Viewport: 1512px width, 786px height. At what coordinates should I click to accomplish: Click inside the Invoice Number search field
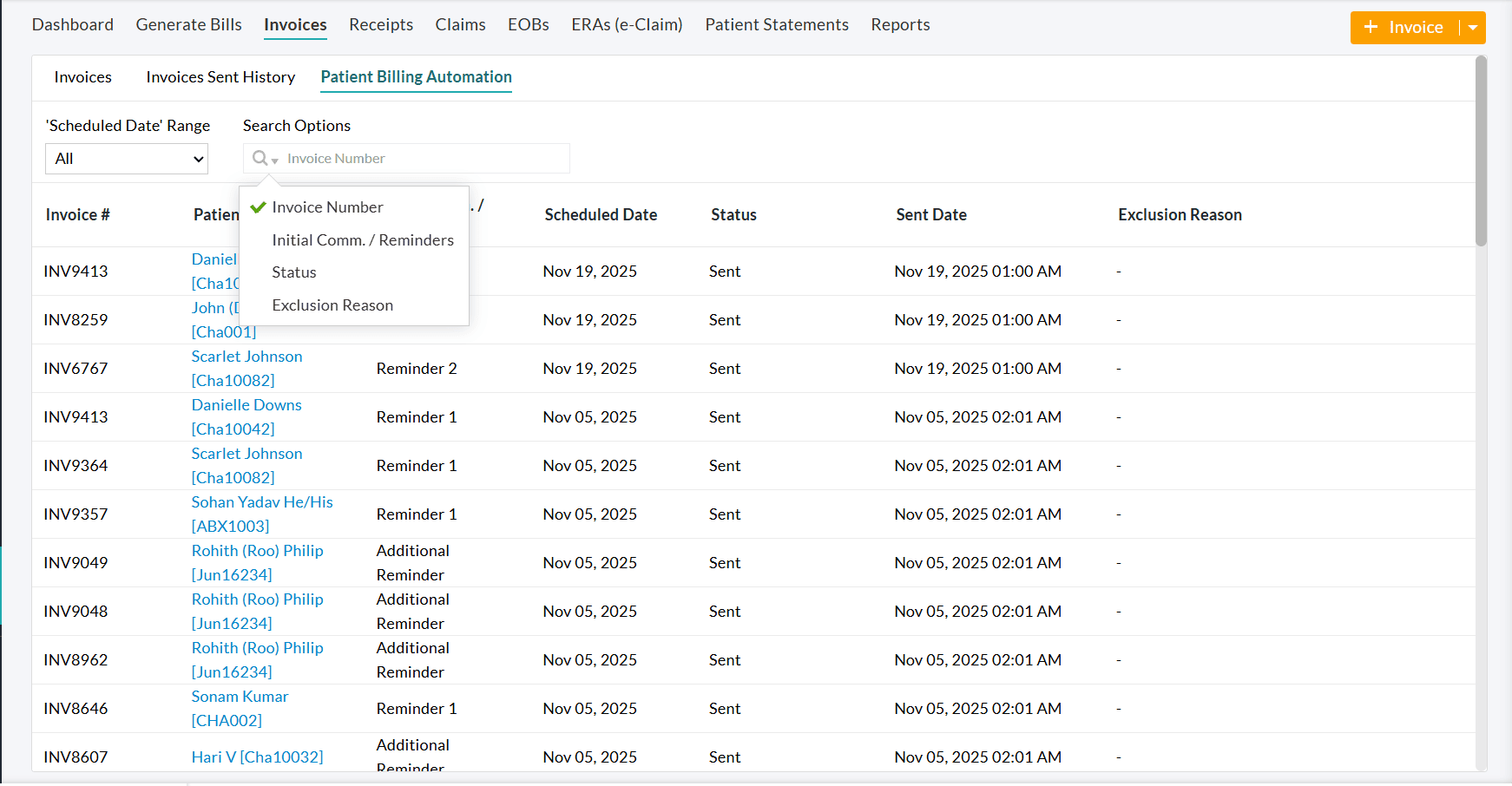coord(417,158)
